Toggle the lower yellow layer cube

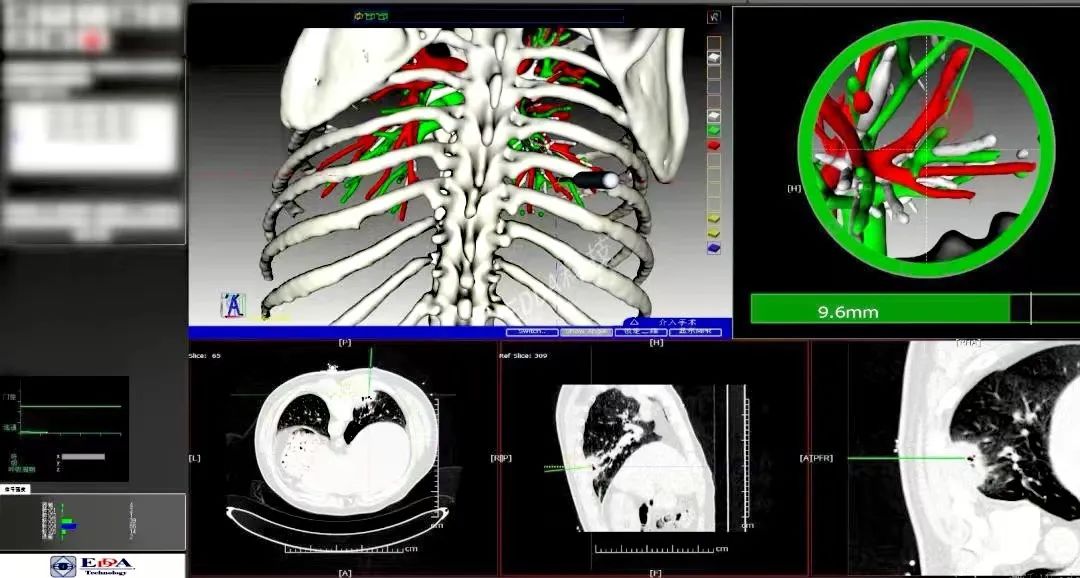[714, 232]
